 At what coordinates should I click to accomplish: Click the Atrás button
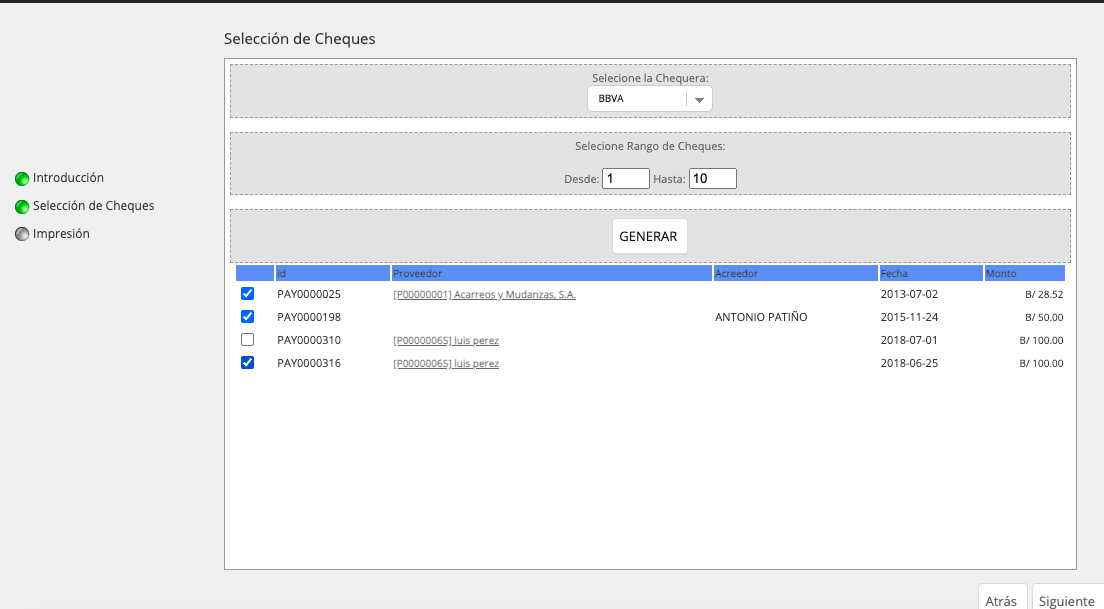tap(1001, 598)
